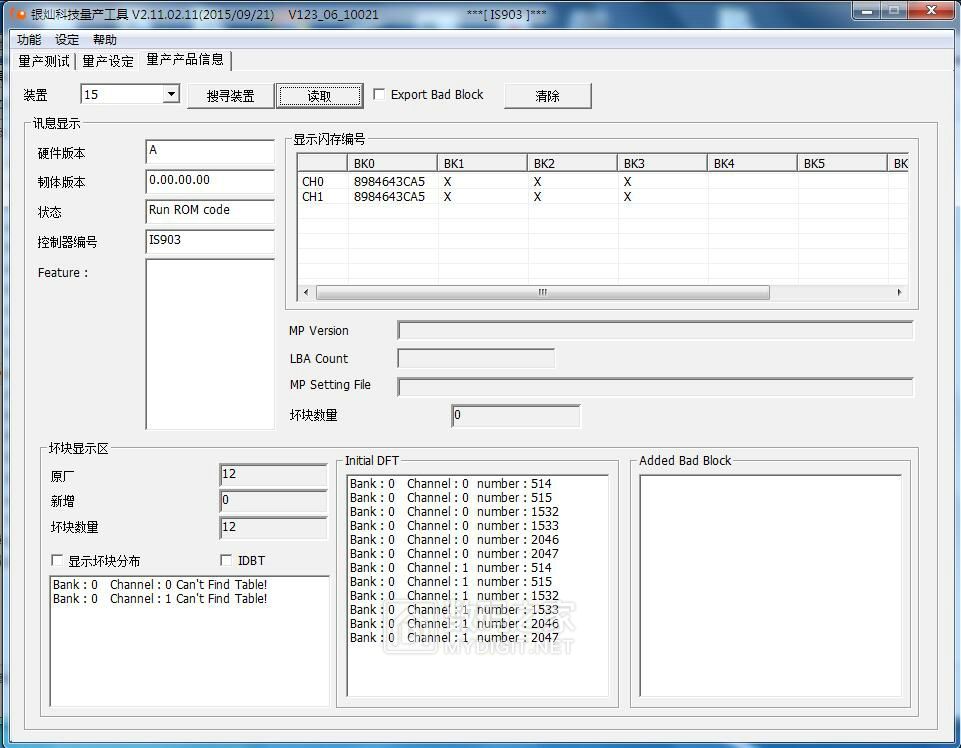Image resolution: width=961 pixels, height=748 pixels.
Task: Click the flash table left scroll arrow
Action: pos(306,292)
